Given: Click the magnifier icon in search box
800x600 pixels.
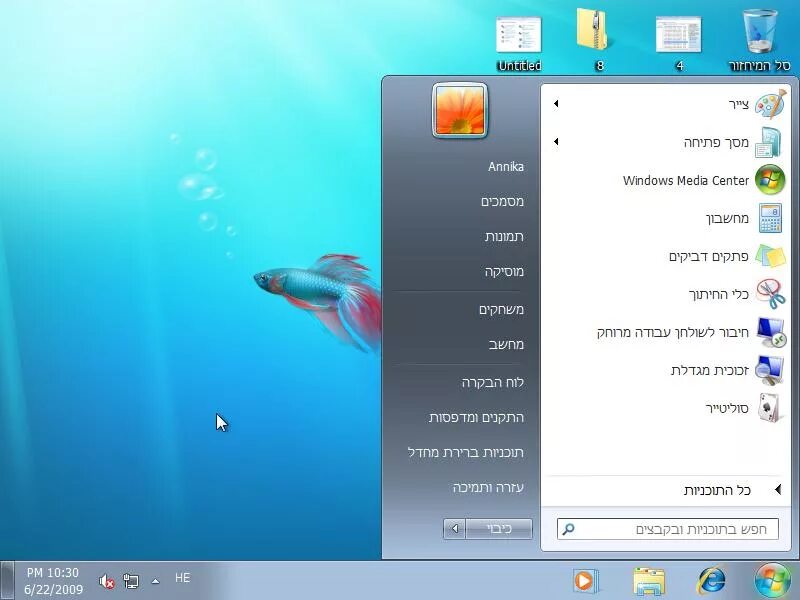Looking at the screenshot, I should 568,529.
